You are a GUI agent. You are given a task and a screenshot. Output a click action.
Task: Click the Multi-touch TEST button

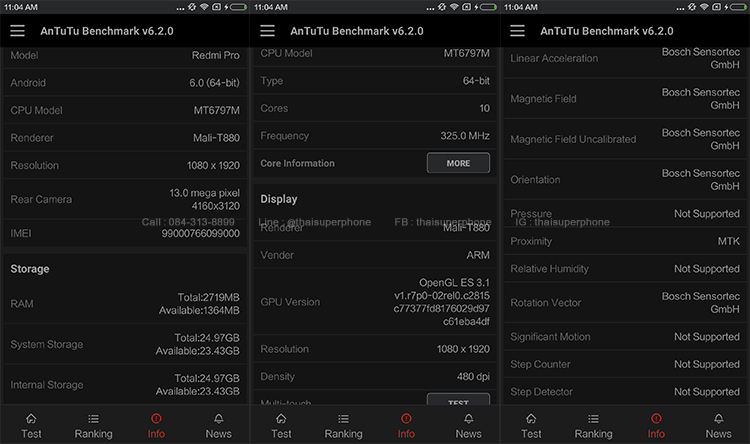pos(458,400)
